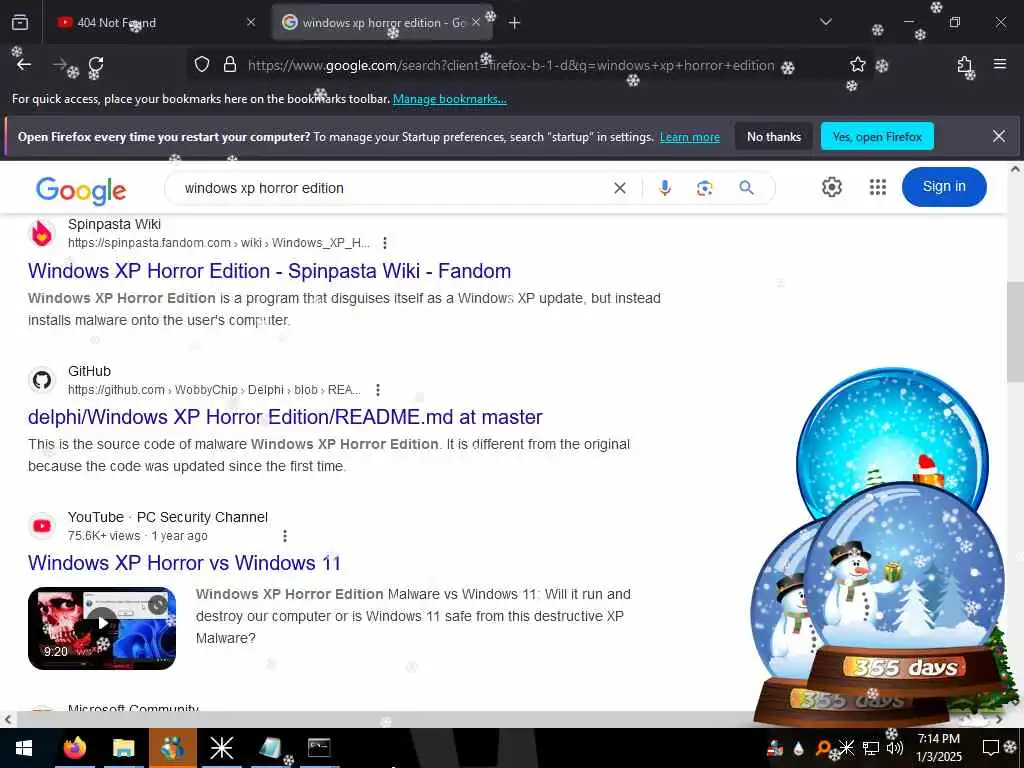Open GitHub result three-dot options menu
Image resolution: width=1024 pixels, height=768 pixels.
click(377, 390)
